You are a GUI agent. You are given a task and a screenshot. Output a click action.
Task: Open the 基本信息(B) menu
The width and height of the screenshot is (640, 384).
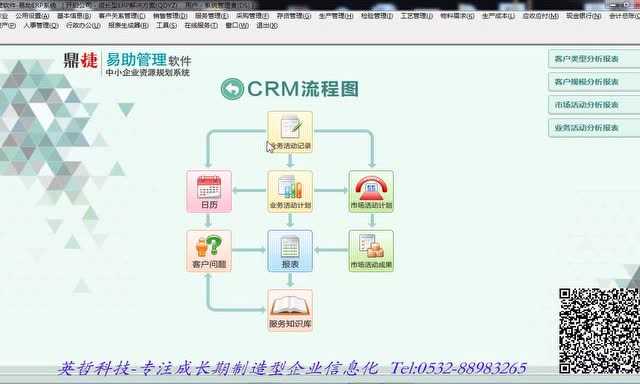74,16
